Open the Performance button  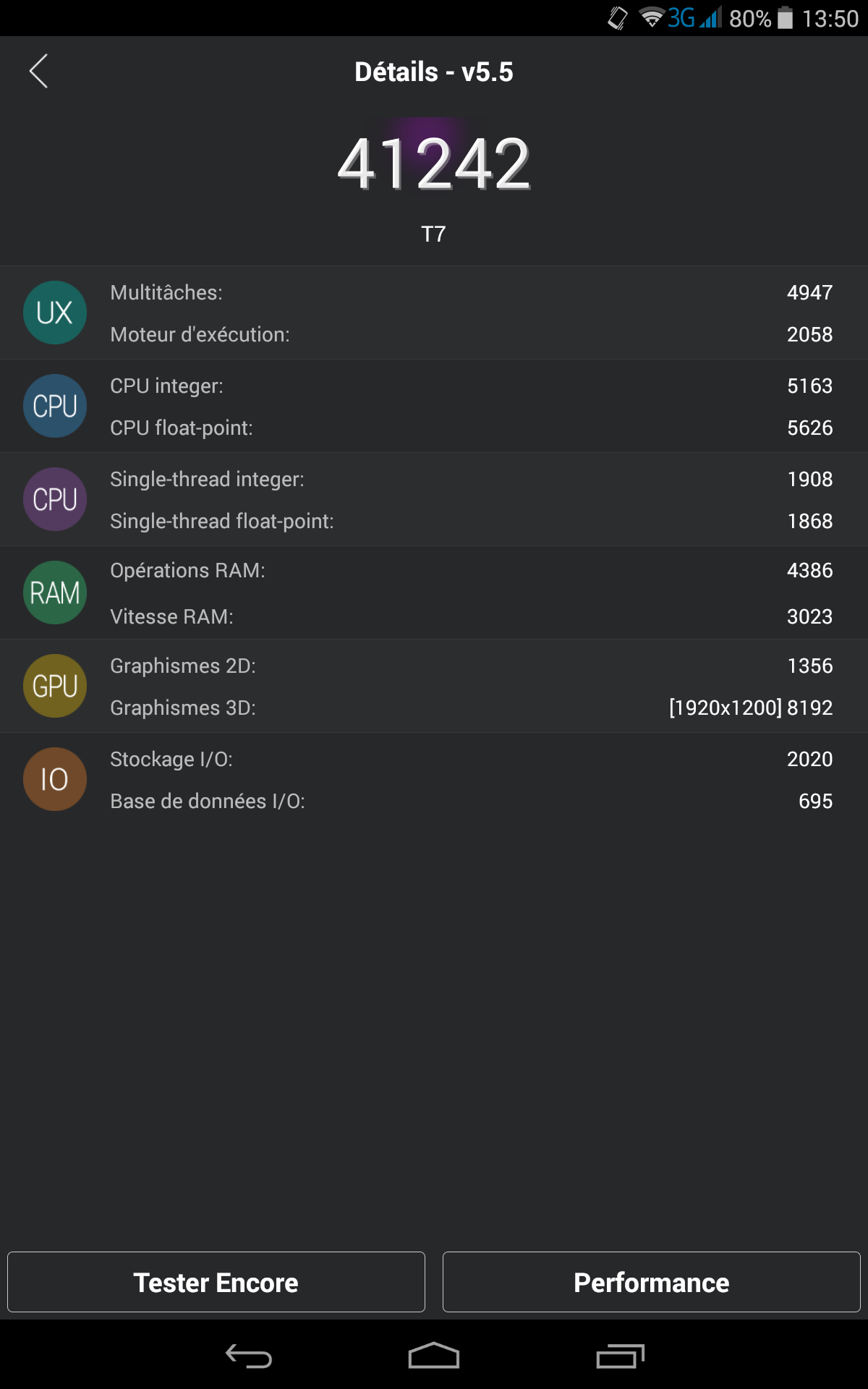pos(652,1282)
